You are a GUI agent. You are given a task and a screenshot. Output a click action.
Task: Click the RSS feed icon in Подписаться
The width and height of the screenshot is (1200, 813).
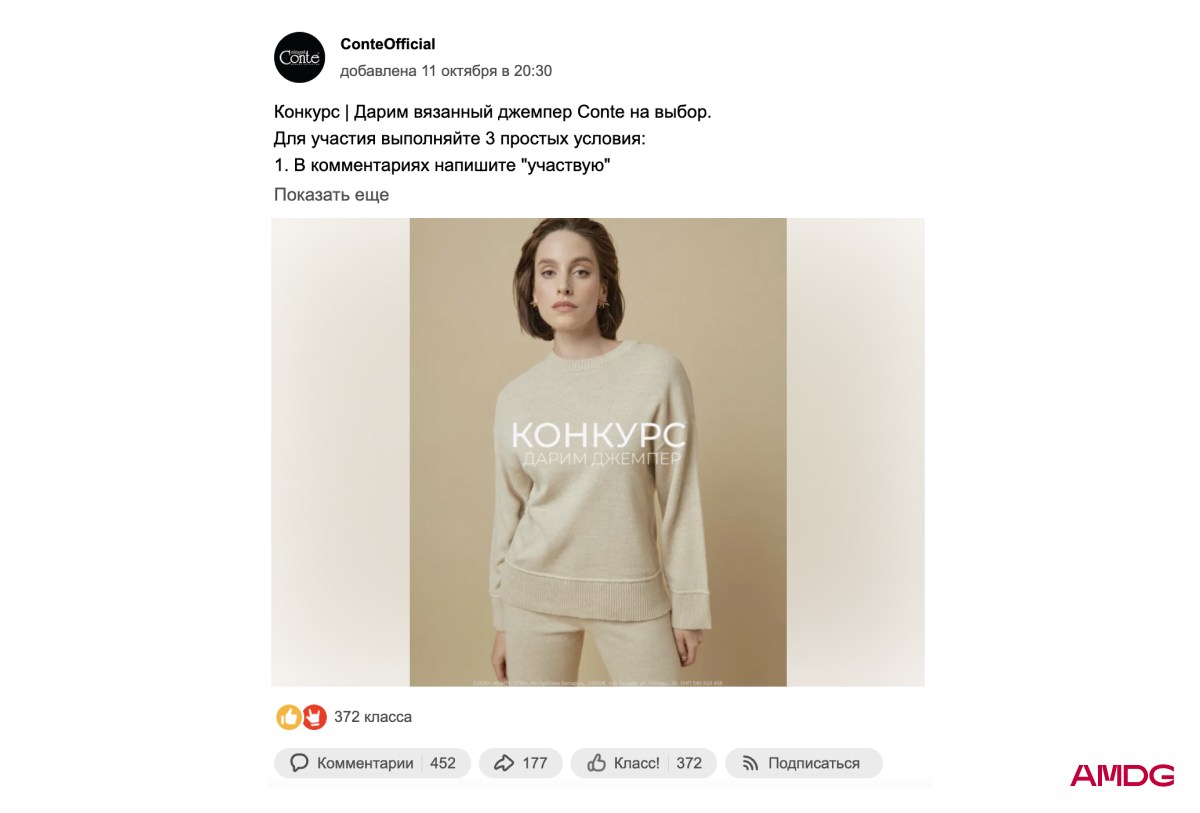(750, 763)
